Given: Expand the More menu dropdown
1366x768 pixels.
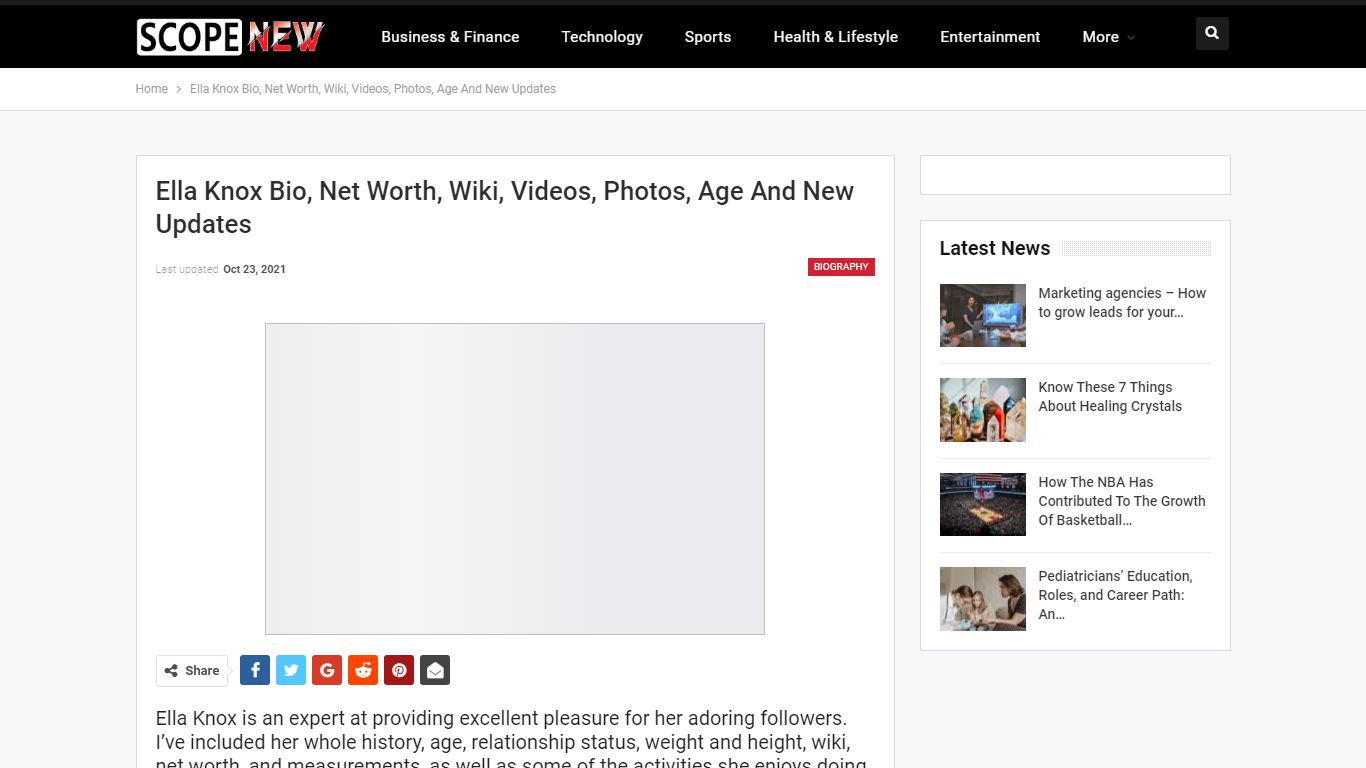Looking at the screenshot, I should 1108,37.
